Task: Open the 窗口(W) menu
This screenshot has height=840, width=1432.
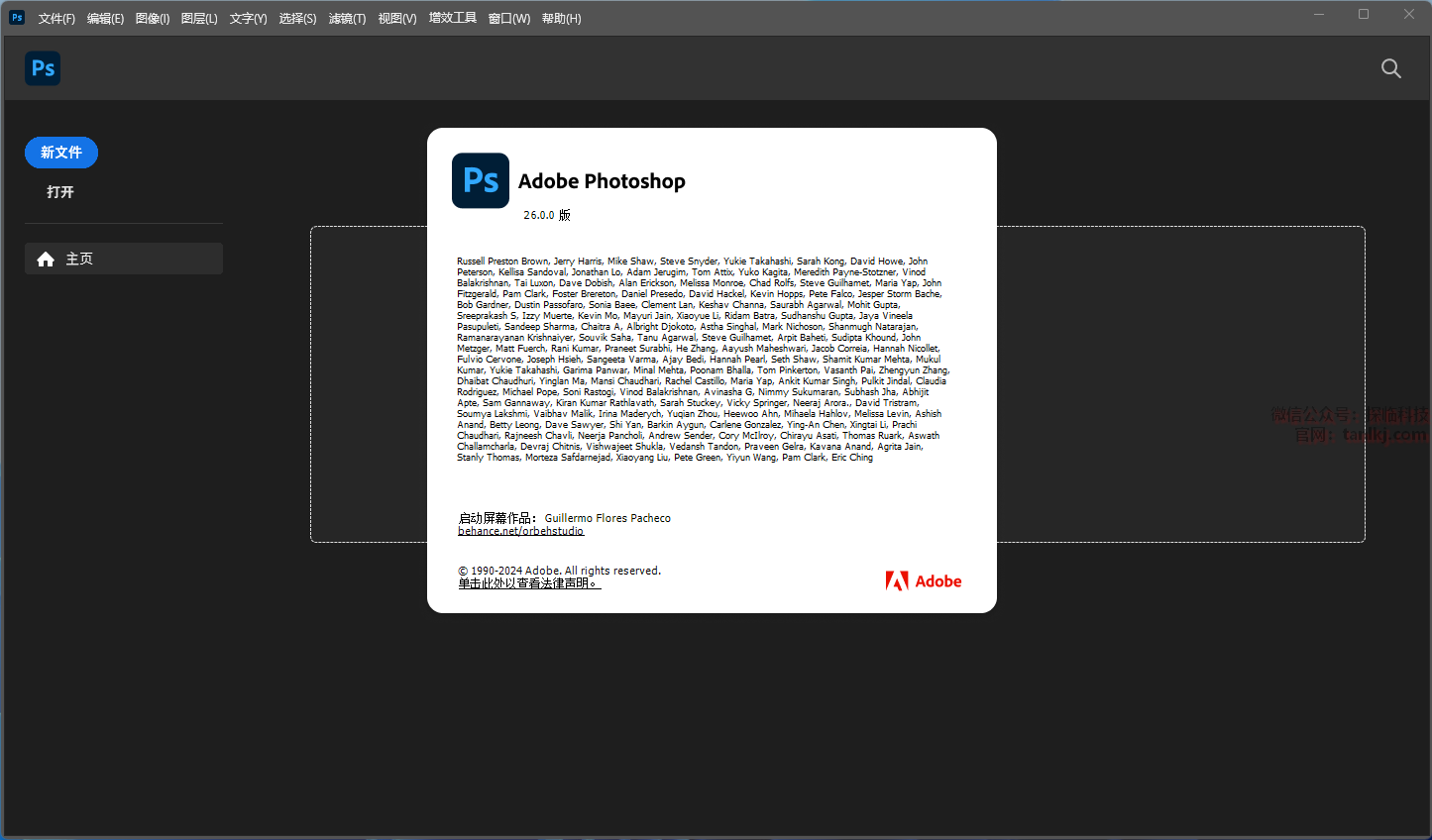Action: 509,19
